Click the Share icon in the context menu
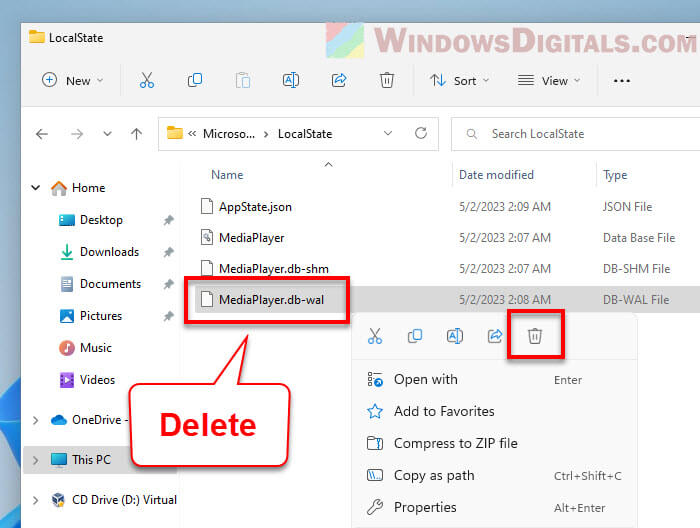This screenshot has width=700, height=528. 495,336
